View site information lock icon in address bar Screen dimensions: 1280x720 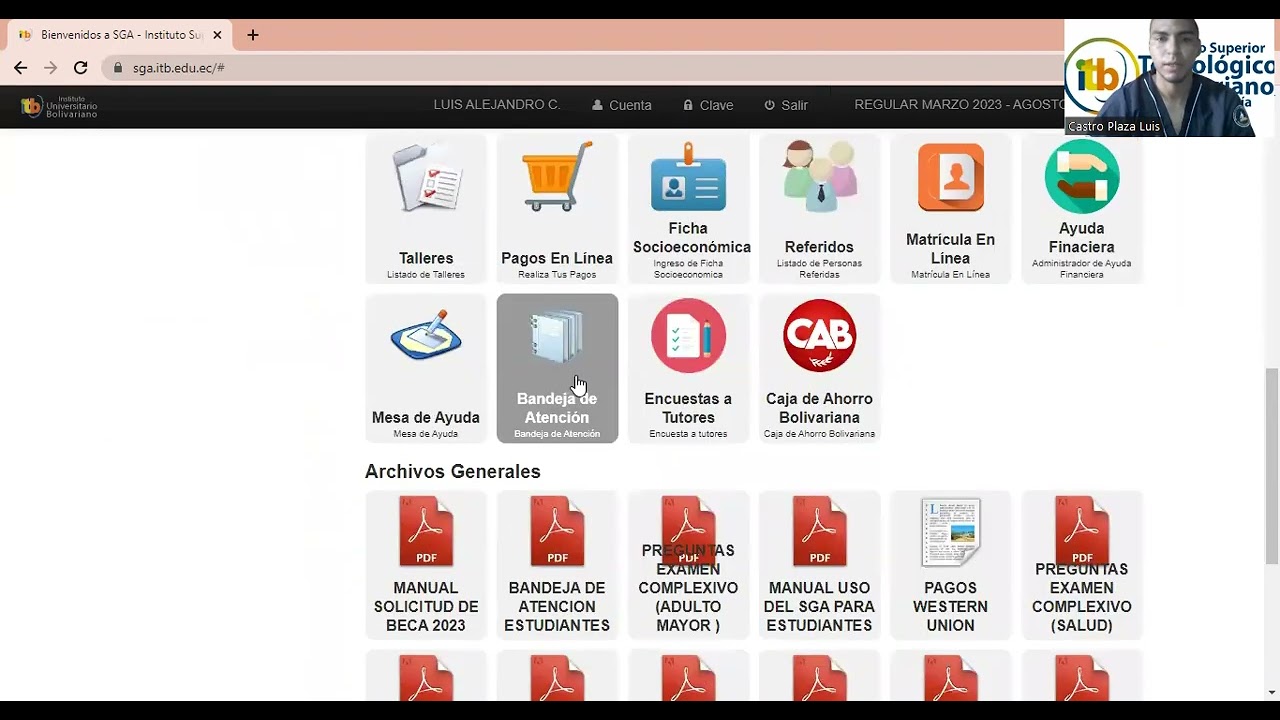coord(118,68)
